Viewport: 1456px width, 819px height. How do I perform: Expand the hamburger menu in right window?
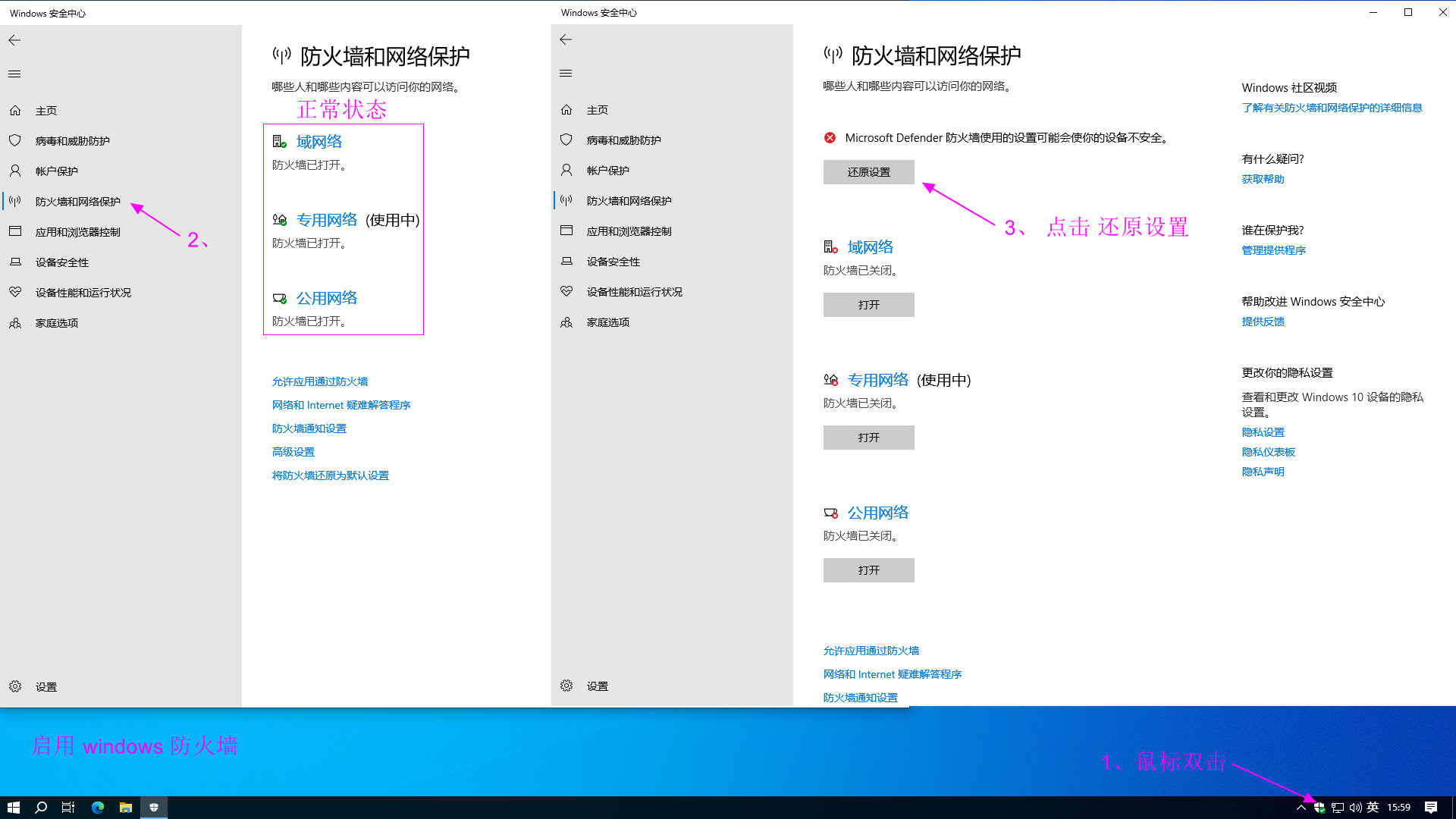point(566,73)
